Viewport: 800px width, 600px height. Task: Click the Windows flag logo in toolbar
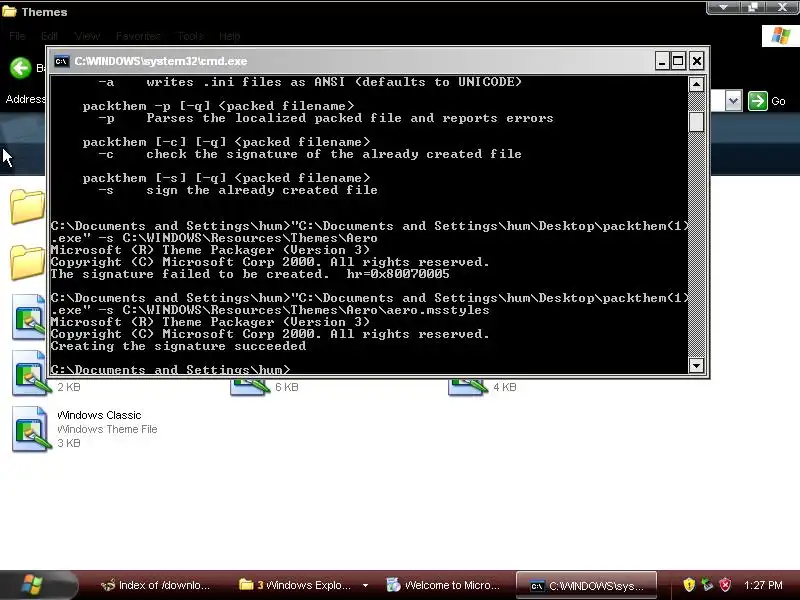coord(780,36)
